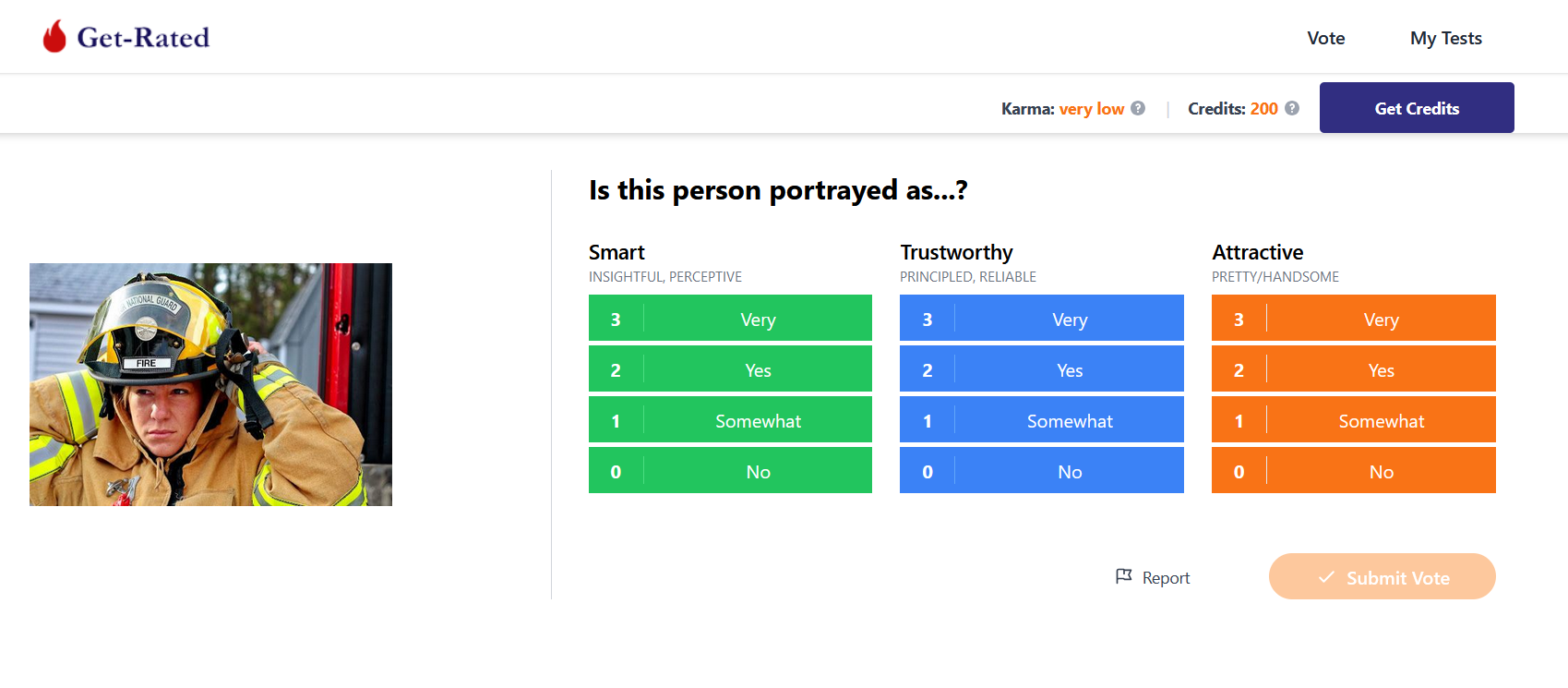The width and height of the screenshot is (1568, 688).
Task: Click the Get-Rated brand name text
Action: (143, 38)
